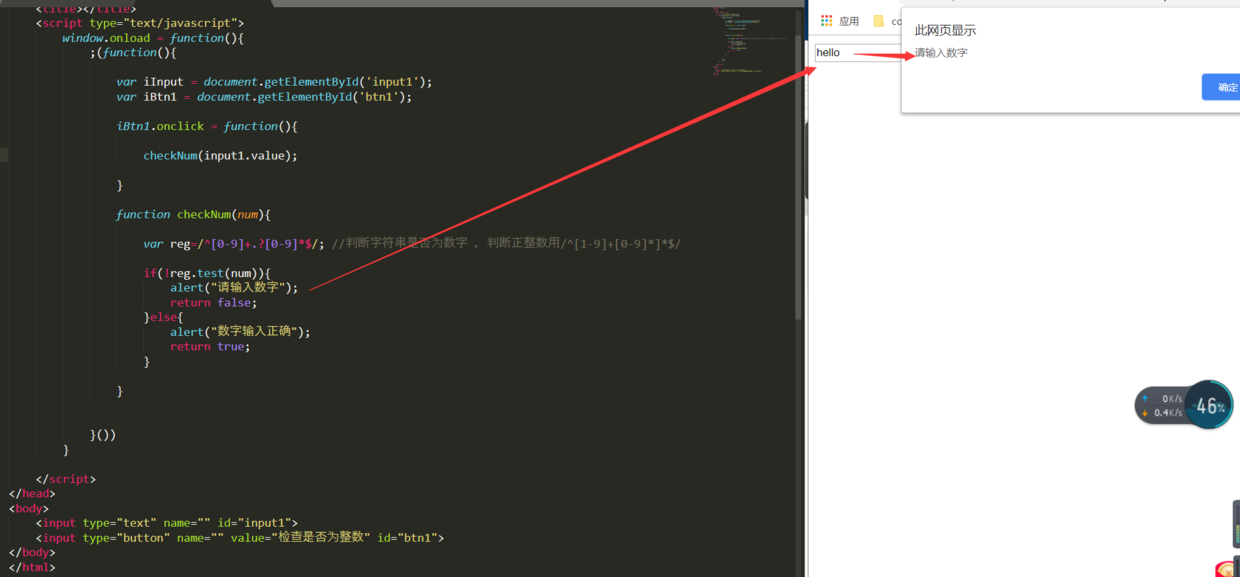Open the 应用 apps grid shortcut in the browser
The image size is (1240, 577).
point(840,21)
